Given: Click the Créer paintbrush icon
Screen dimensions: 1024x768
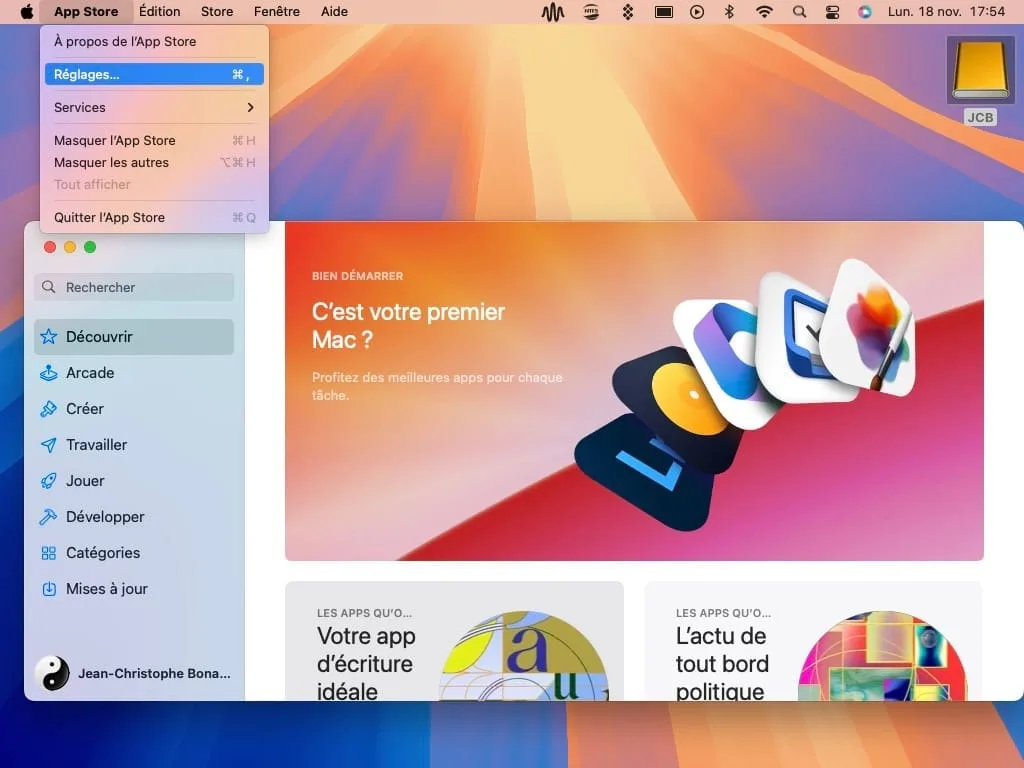Looking at the screenshot, I should coord(48,409).
